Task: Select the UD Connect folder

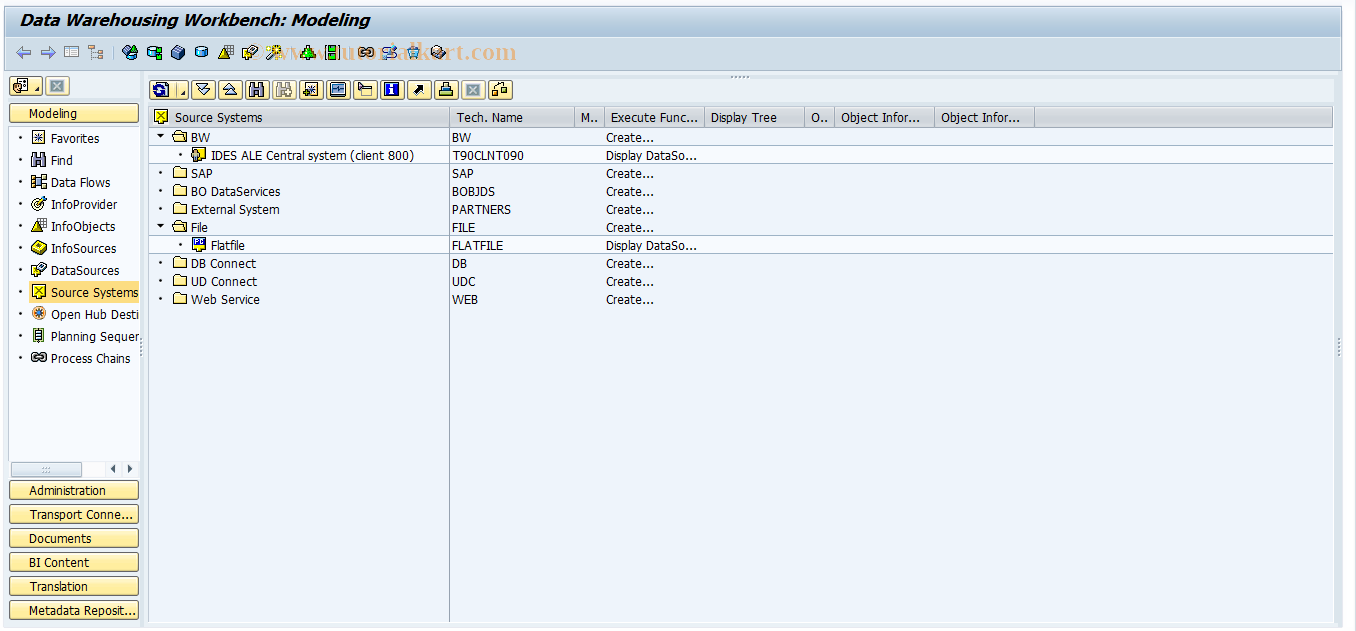Action: click(214, 281)
